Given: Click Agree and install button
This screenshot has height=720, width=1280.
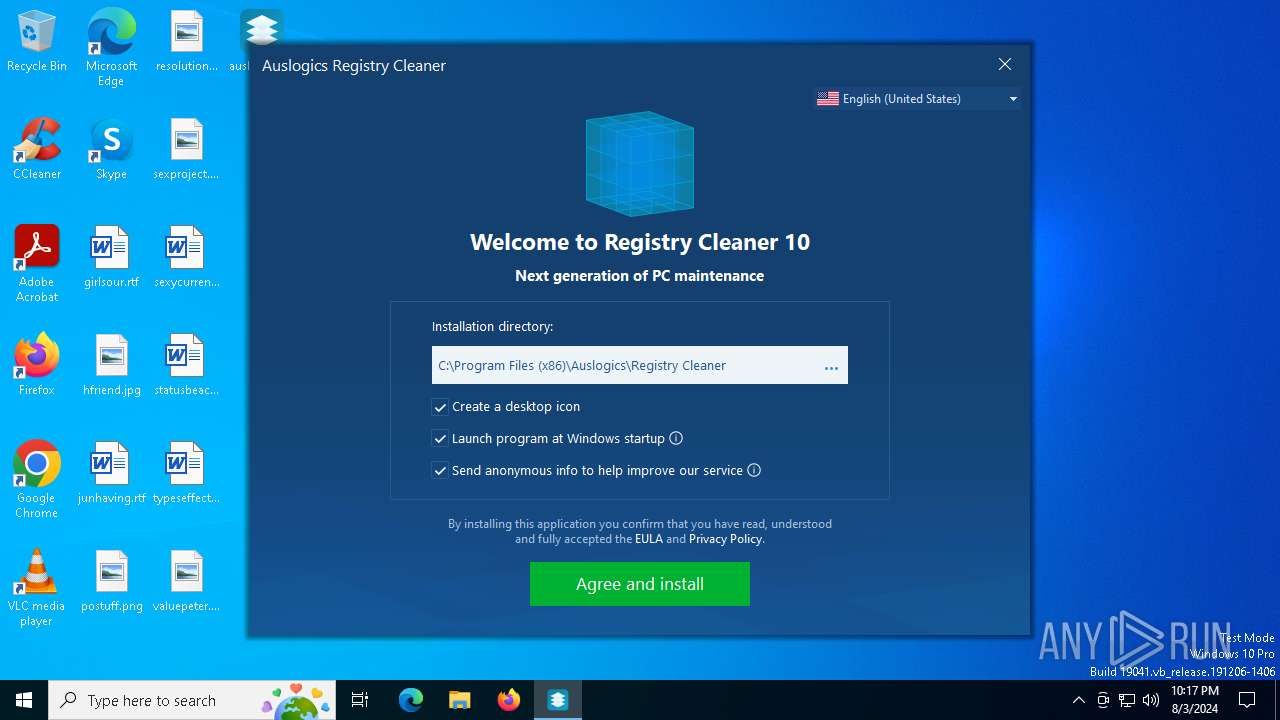Looking at the screenshot, I should [x=640, y=584].
